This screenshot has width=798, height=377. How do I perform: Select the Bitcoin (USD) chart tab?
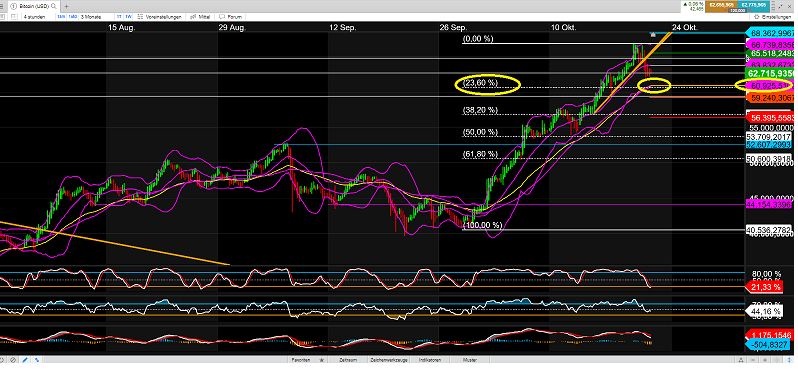33,6
